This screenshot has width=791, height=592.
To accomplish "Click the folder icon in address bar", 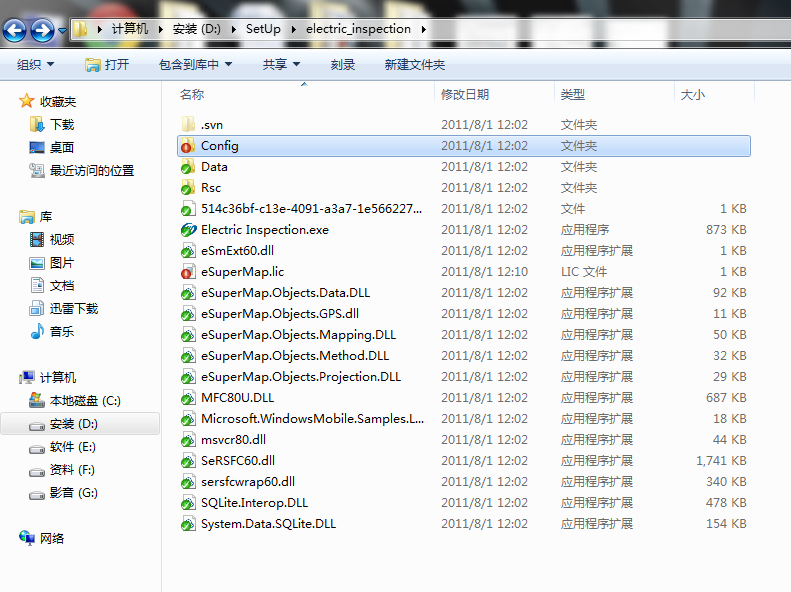I will [80, 29].
